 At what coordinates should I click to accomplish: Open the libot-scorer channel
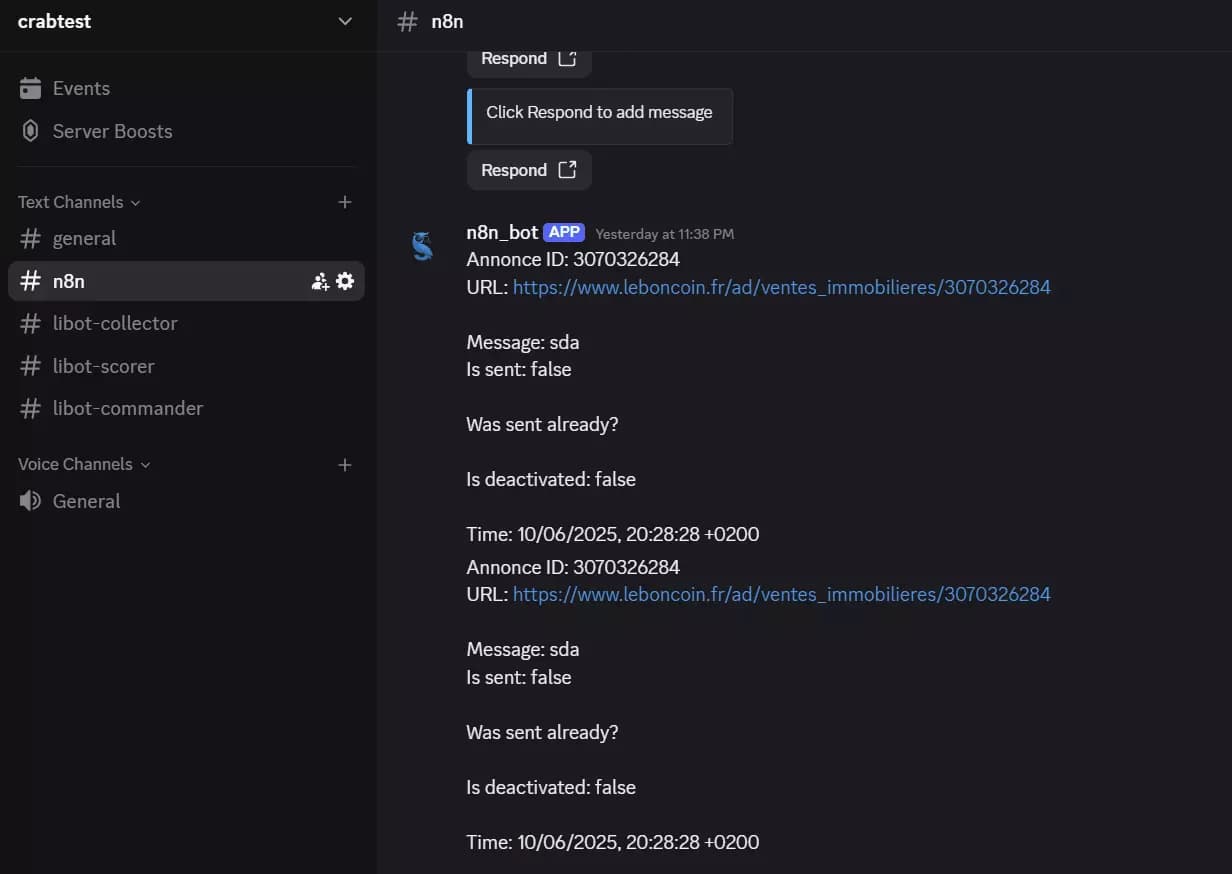pos(103,366)
